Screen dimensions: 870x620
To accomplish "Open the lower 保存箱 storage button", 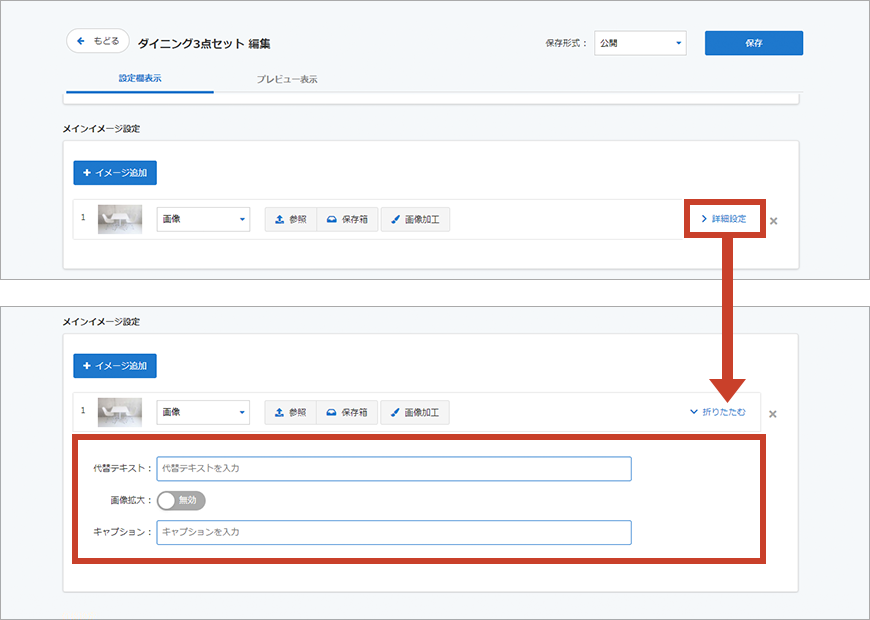I will pyautogui.click(x=347, y=412).
